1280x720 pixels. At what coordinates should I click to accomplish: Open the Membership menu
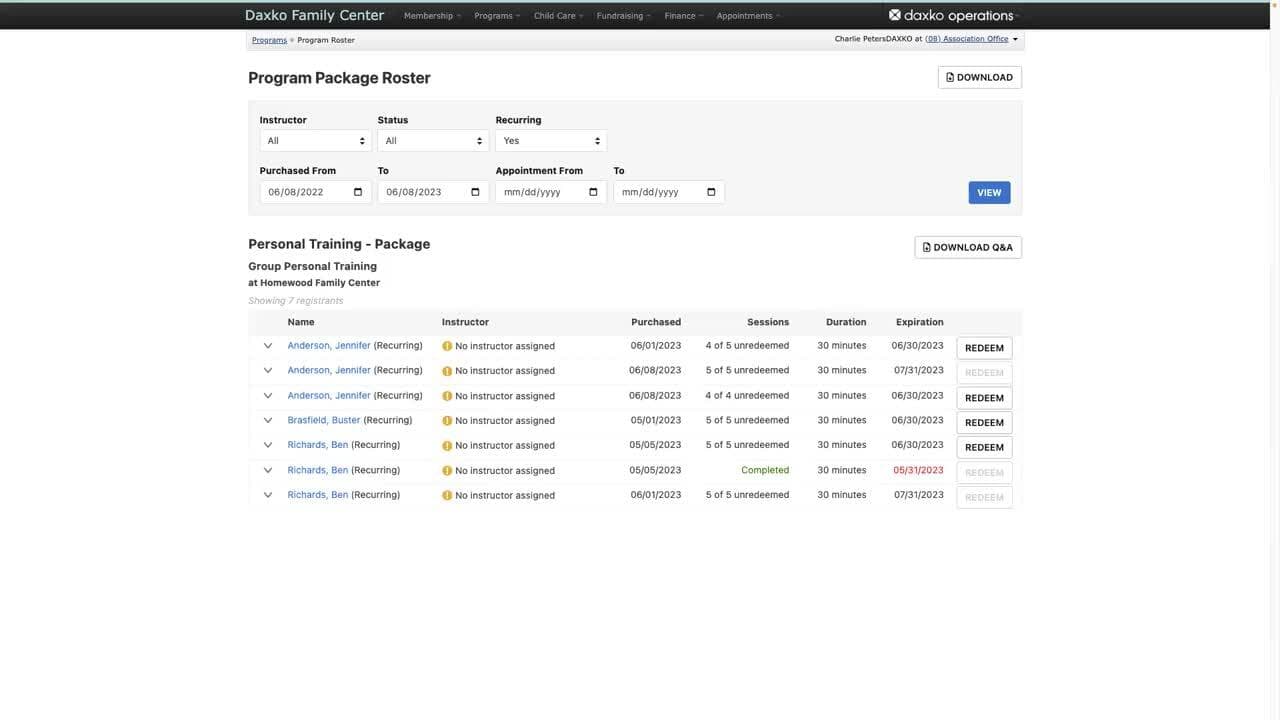pos(432,16)
